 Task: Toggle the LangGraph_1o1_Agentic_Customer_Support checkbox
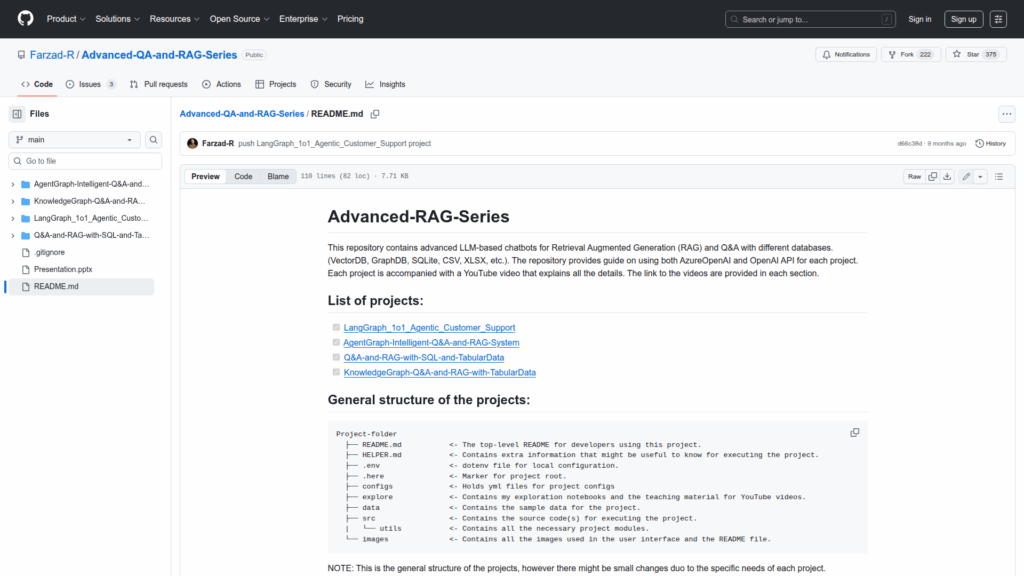(x=336, y=328)
